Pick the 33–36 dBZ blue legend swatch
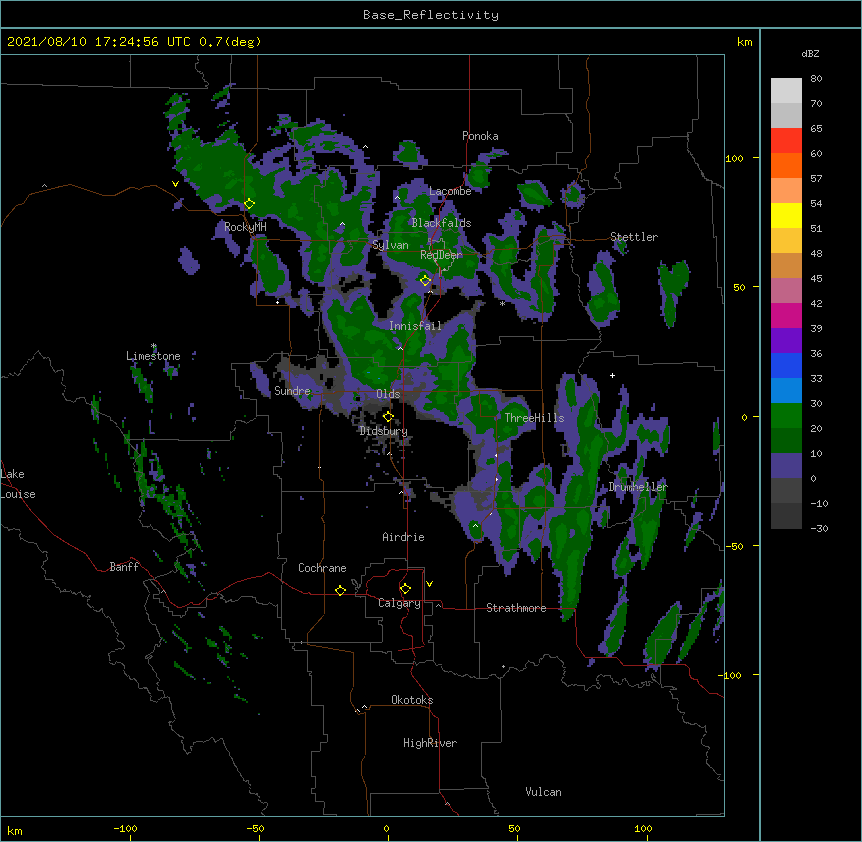862x842 pixels. (x=786, y=365)
